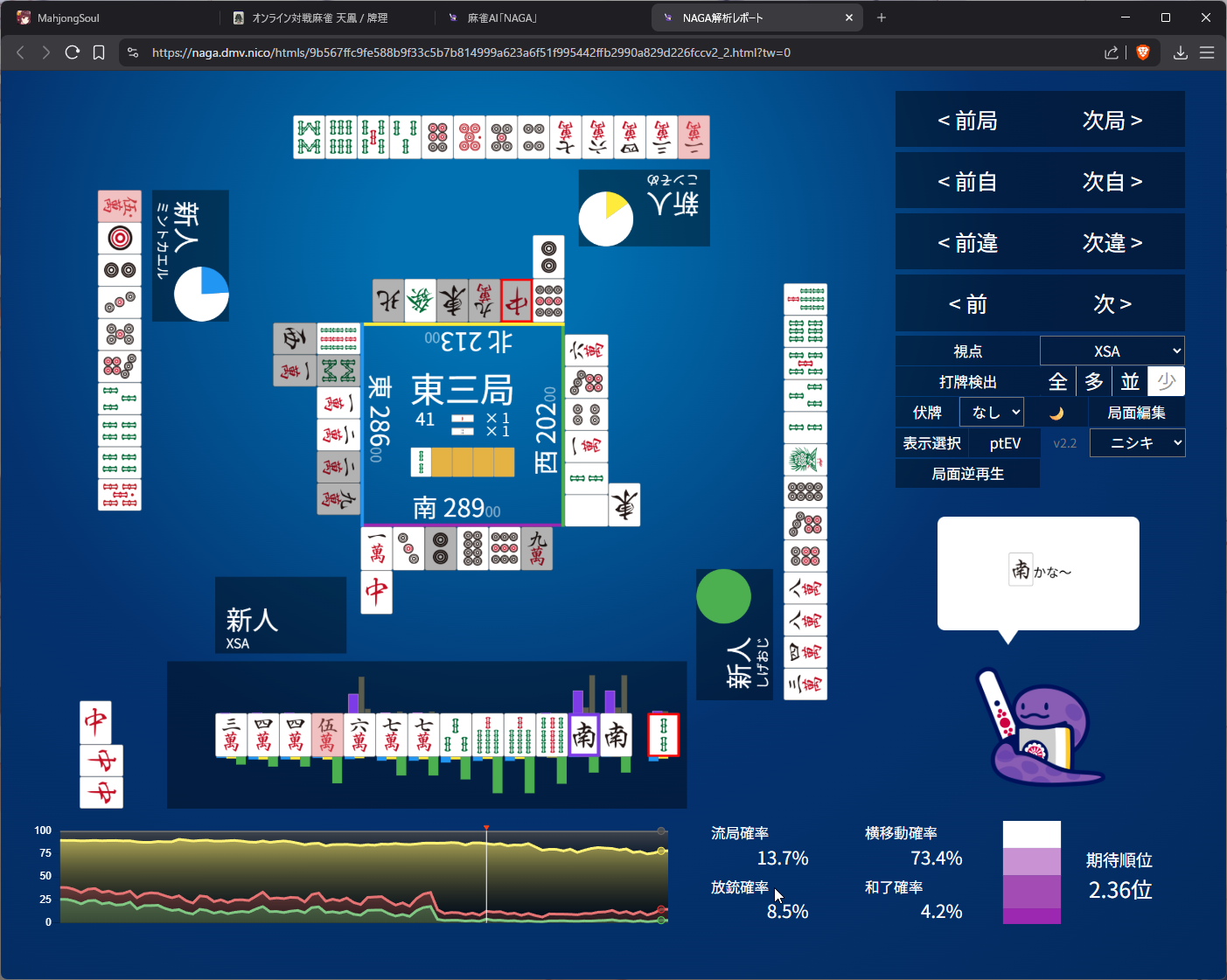
Task: Open the 視点 XSA dropdown
Action: (x=1112, y=351)
